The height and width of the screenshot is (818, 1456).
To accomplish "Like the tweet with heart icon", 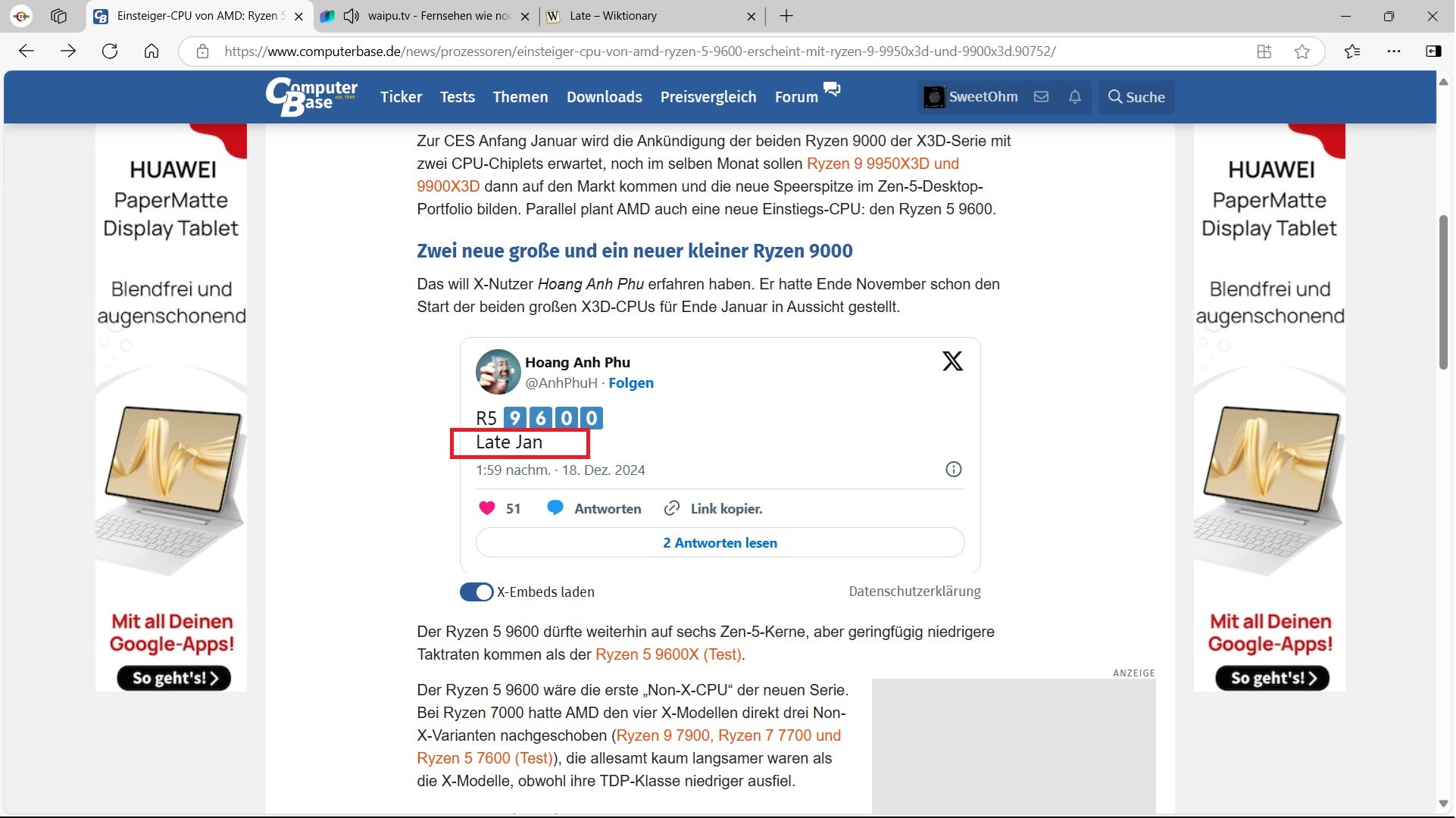I will [487, 508].
